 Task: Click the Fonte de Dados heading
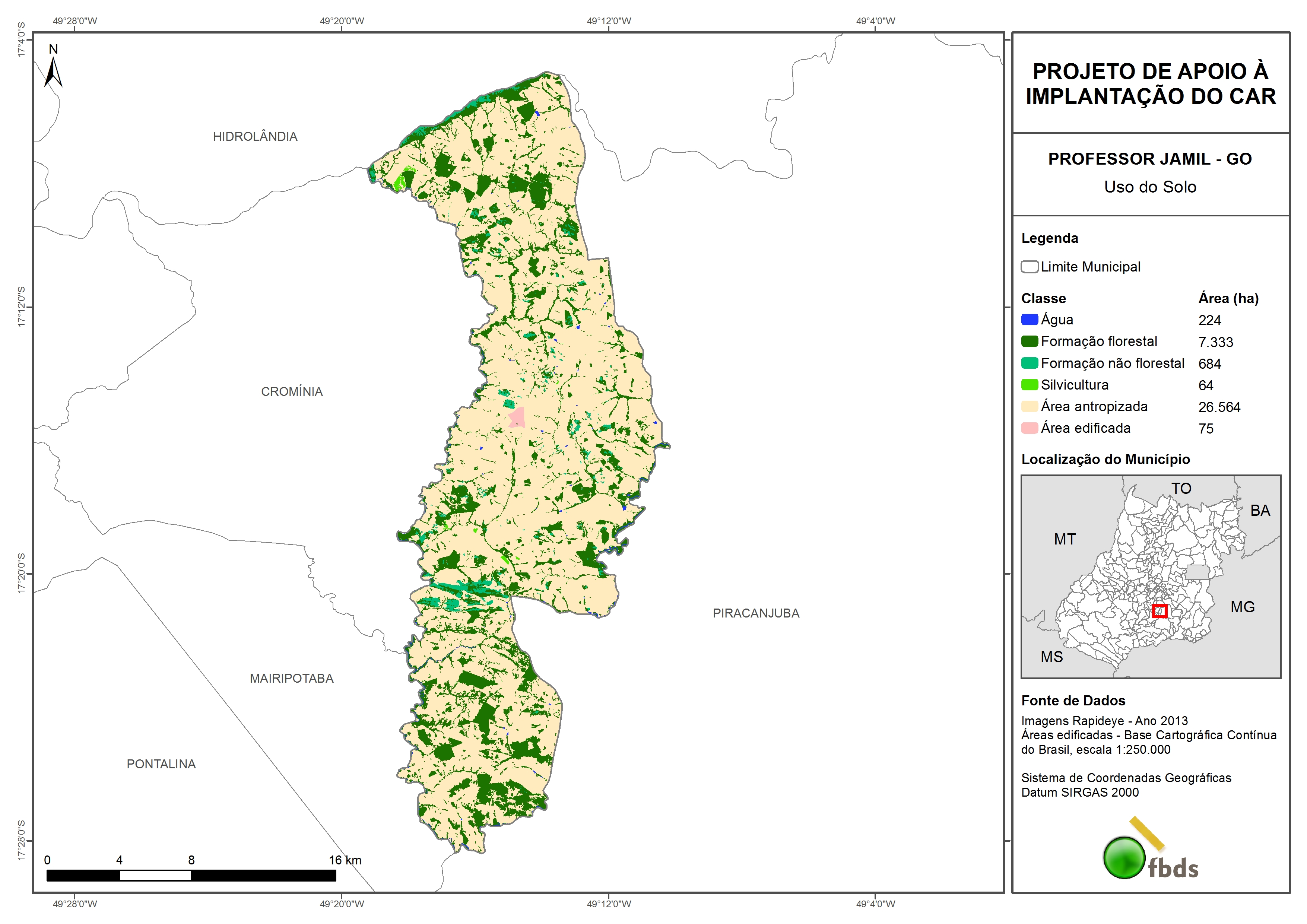[1073, 701]
